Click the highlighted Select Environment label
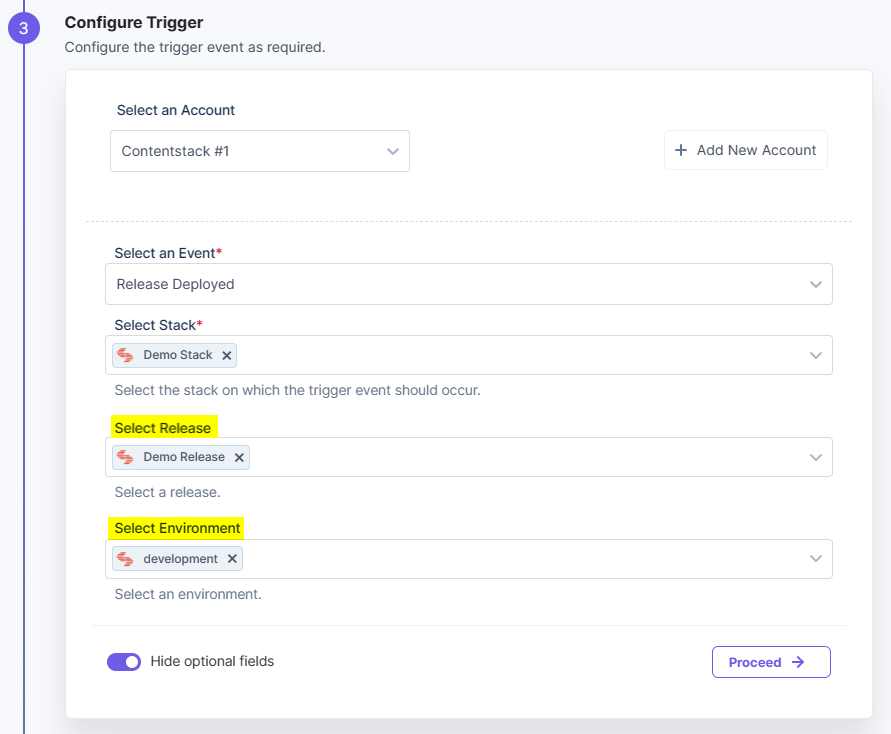Image resolution: width=891 pixels, height=734 pixels. (x=176, y=528)
